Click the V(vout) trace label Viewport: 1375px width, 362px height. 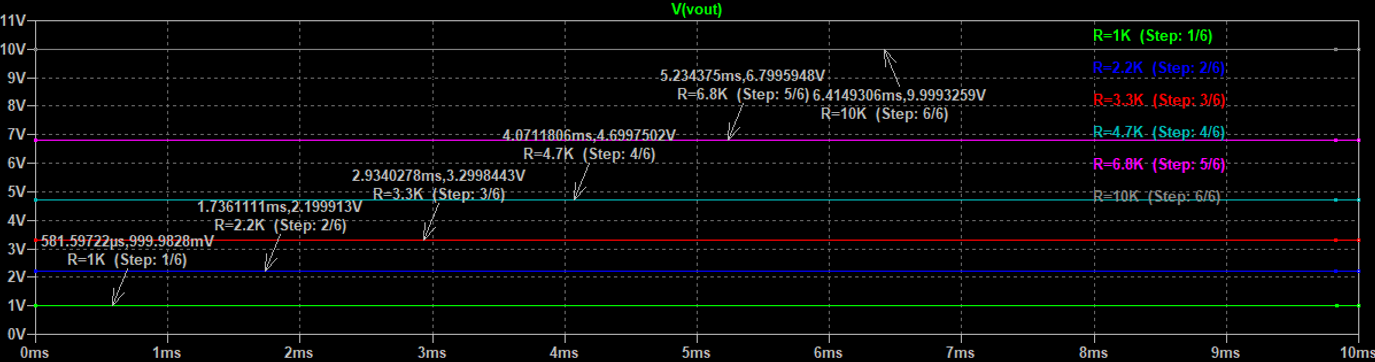point(696,9)
